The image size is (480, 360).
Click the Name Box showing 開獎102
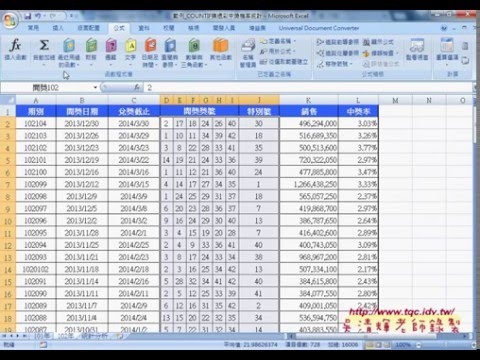[x=46, y=87]
